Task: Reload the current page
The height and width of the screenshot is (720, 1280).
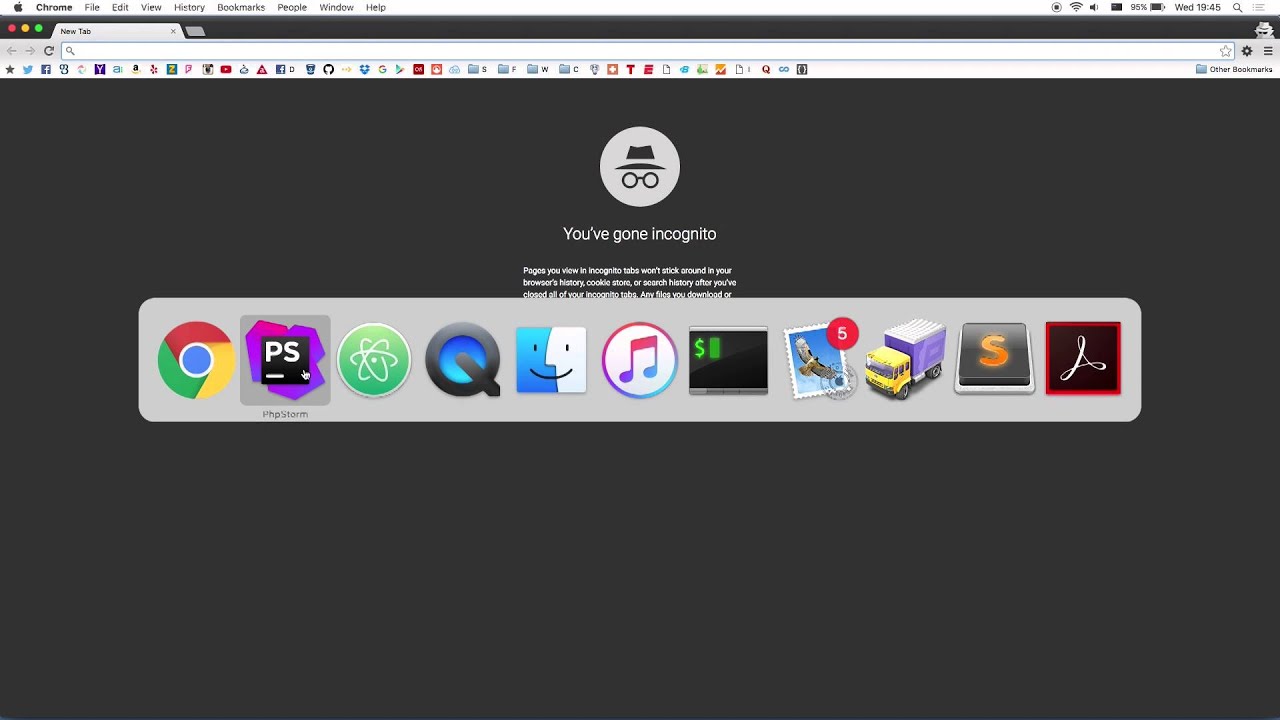Action: [x=48, y=50]
